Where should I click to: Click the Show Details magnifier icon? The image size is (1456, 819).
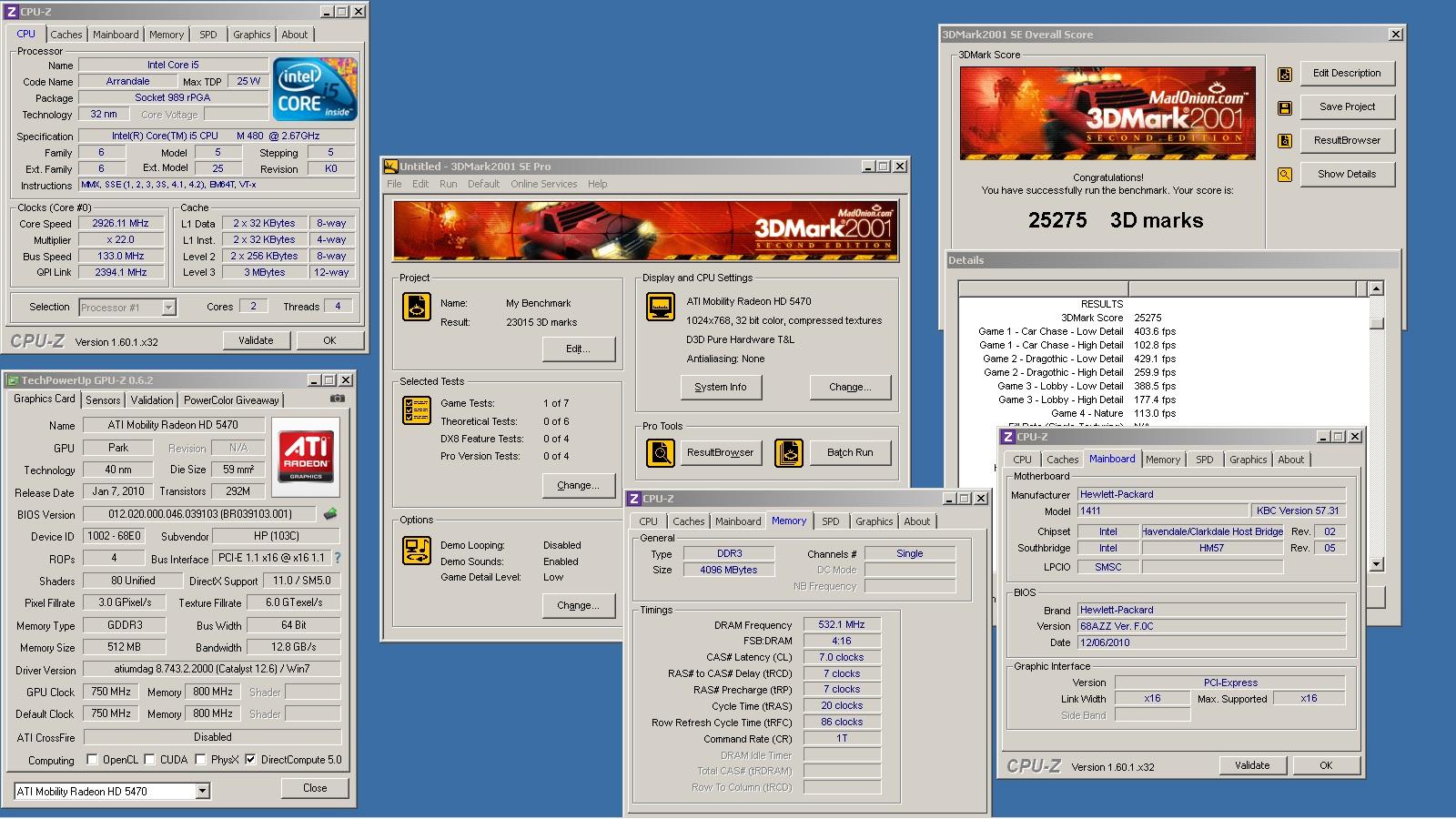1285,175
